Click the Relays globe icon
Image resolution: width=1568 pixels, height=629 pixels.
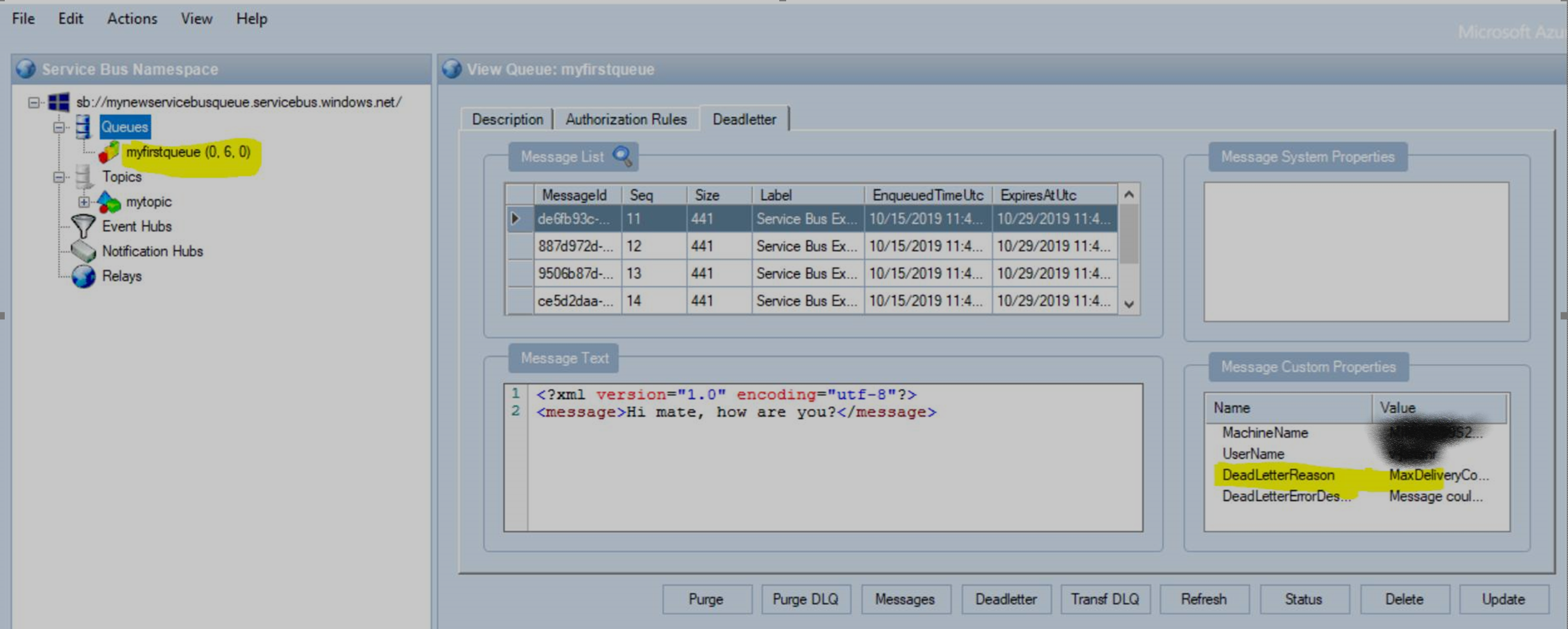[x=83, y=276]
